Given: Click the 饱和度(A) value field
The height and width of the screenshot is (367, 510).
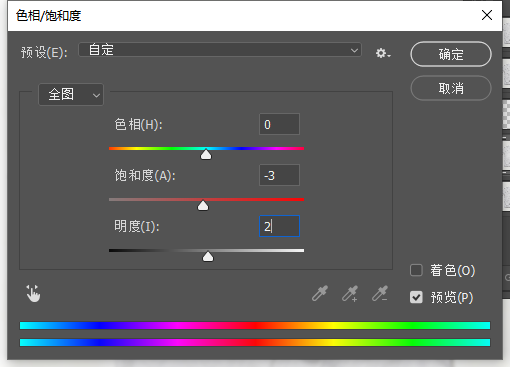Looking at the screenshot, I should [x=279, y=175].
